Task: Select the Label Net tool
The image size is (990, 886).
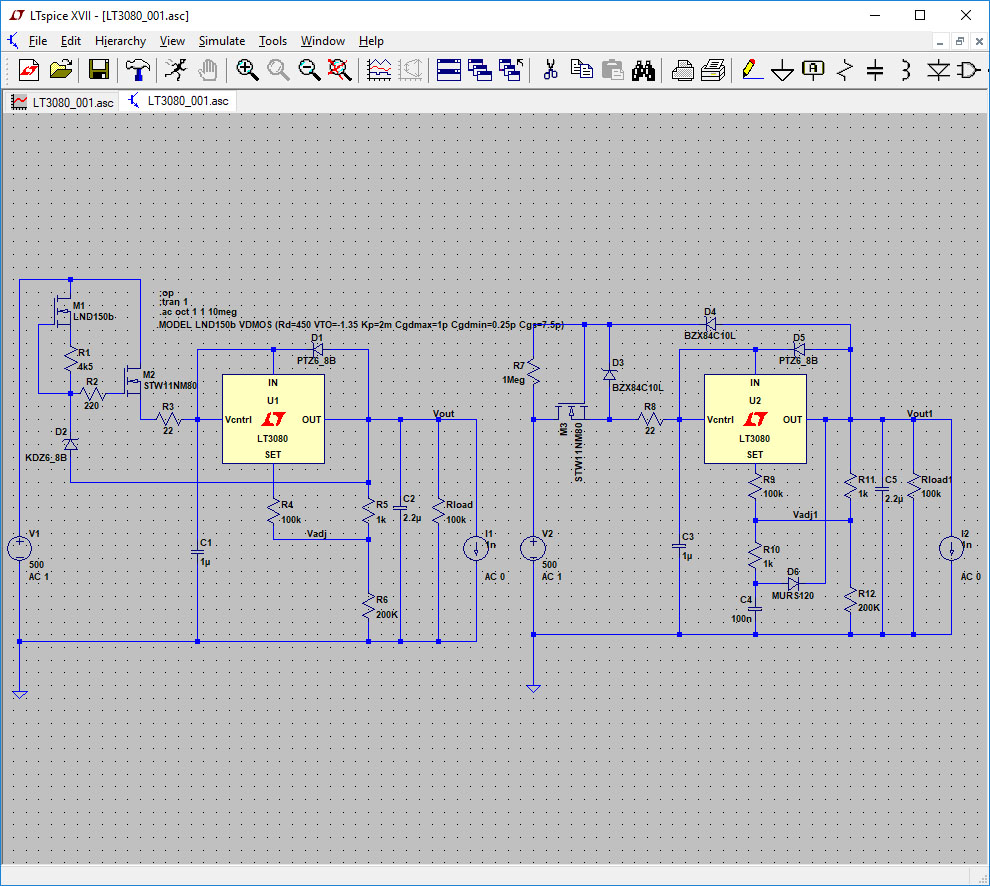Action: tap(813, 69)
